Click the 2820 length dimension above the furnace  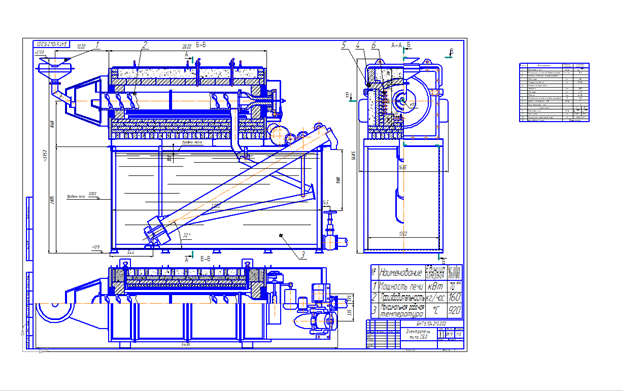tap(187, 47)
